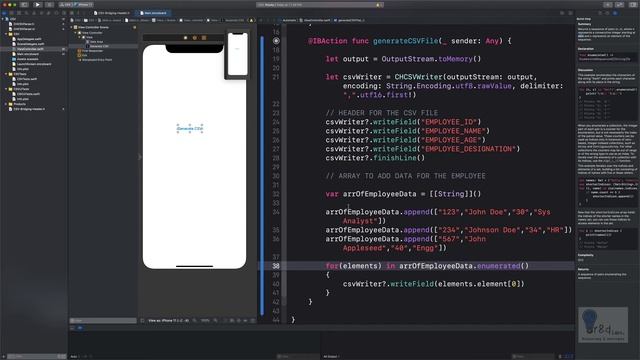
Task: Open the breakpoint navigator icon
Action: [x=56, y=13]
